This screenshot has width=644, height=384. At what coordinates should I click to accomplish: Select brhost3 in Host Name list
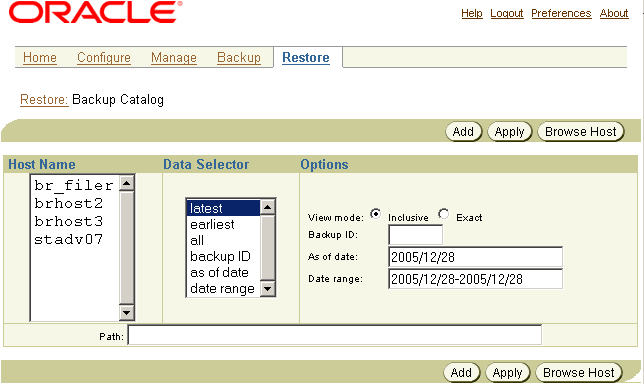pos(74,221)
